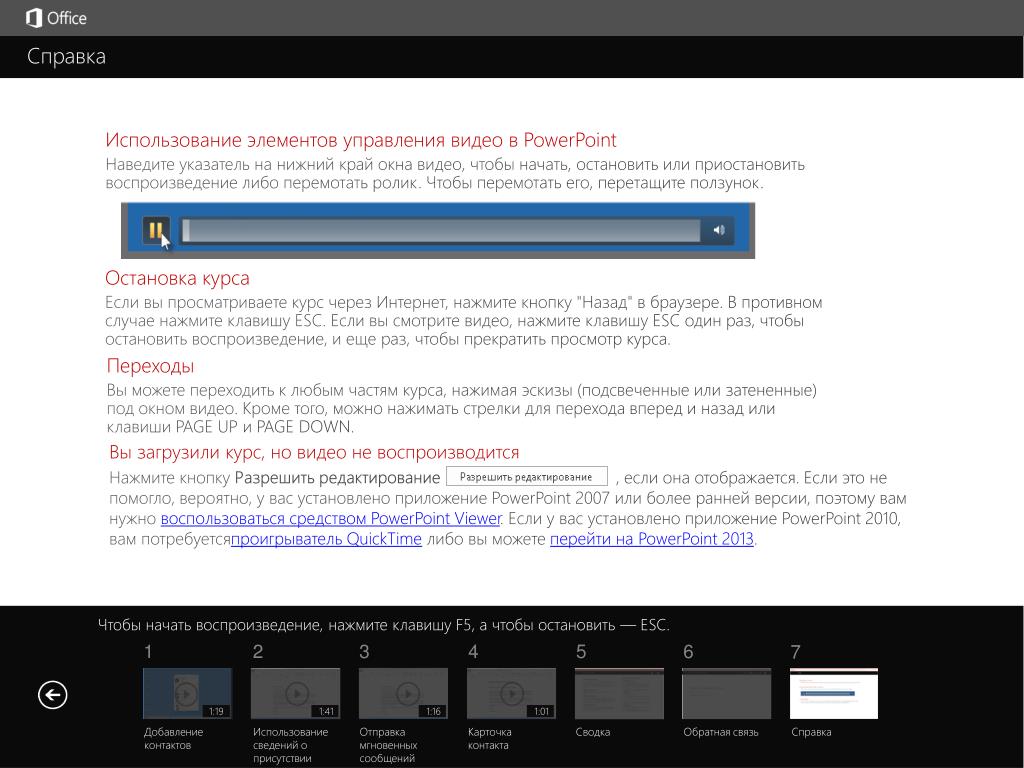
Task: Open thumbnail 6 Обратная связь
Action: tap(726, 693)
